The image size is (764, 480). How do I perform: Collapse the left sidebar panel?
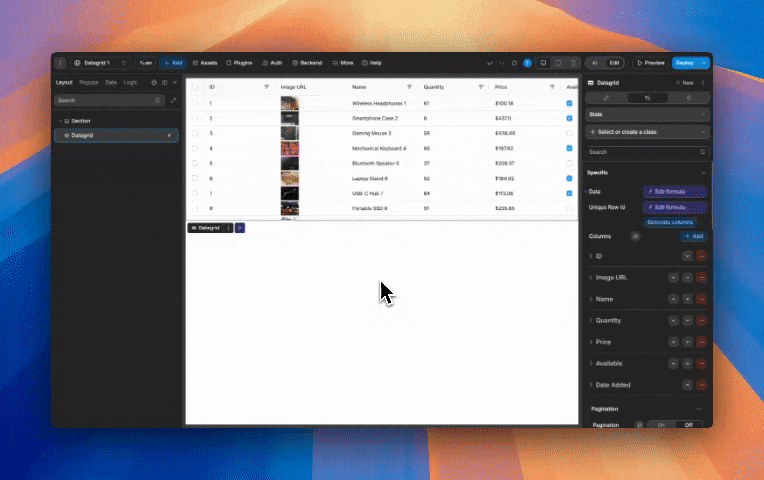pos(175,82)
